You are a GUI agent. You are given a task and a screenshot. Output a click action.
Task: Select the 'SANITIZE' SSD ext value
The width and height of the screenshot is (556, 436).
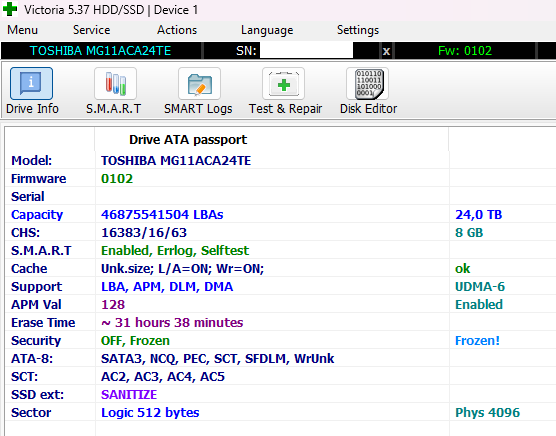[x=129, y=395]
